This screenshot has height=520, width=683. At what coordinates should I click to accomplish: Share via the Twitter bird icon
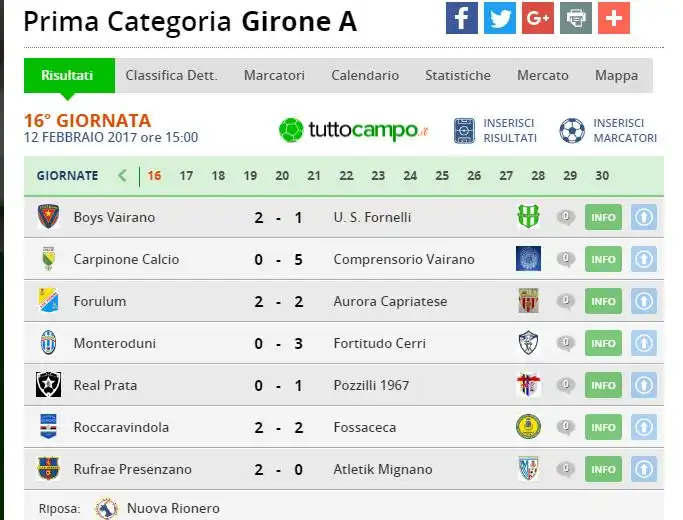(500, 18)
